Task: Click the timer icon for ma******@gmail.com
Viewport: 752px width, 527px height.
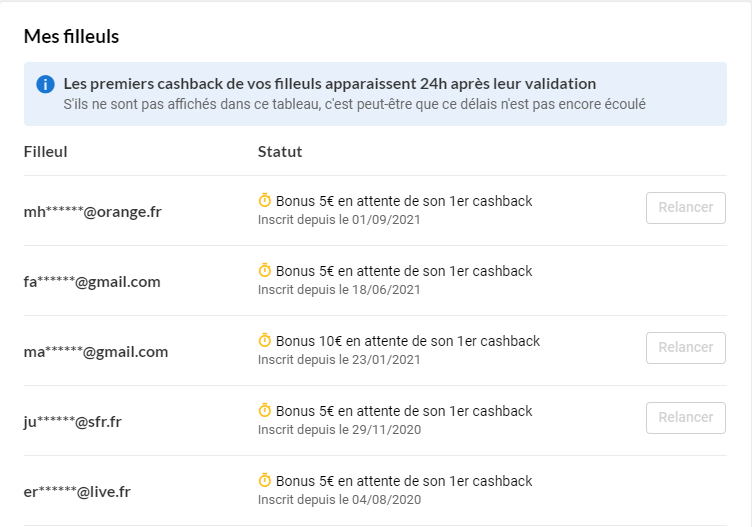Action: click(265, 341)
